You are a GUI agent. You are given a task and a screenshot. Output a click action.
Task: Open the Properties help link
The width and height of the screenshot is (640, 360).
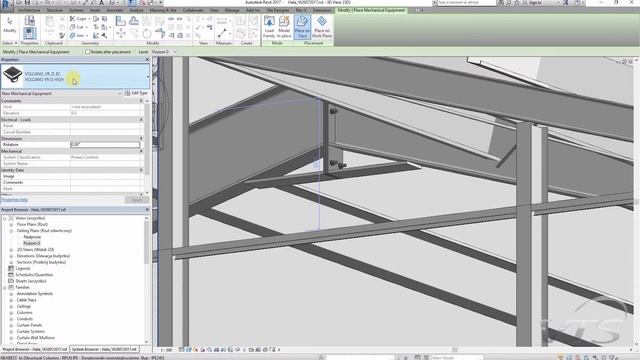click(x=14, y=200)
